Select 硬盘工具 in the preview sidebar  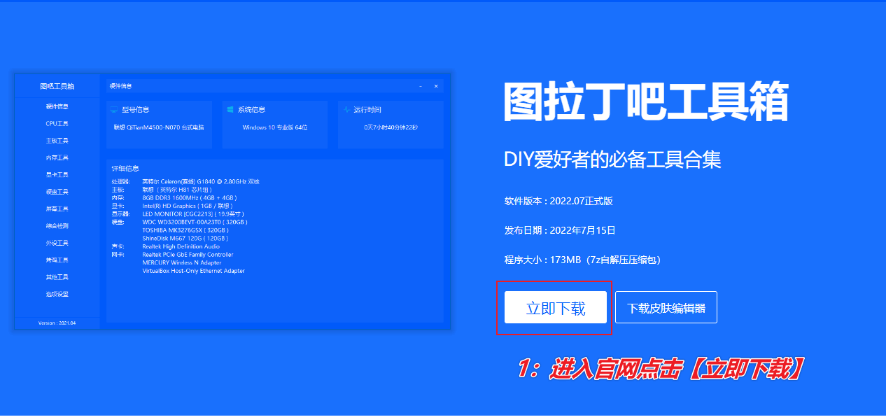pos(57,192)
